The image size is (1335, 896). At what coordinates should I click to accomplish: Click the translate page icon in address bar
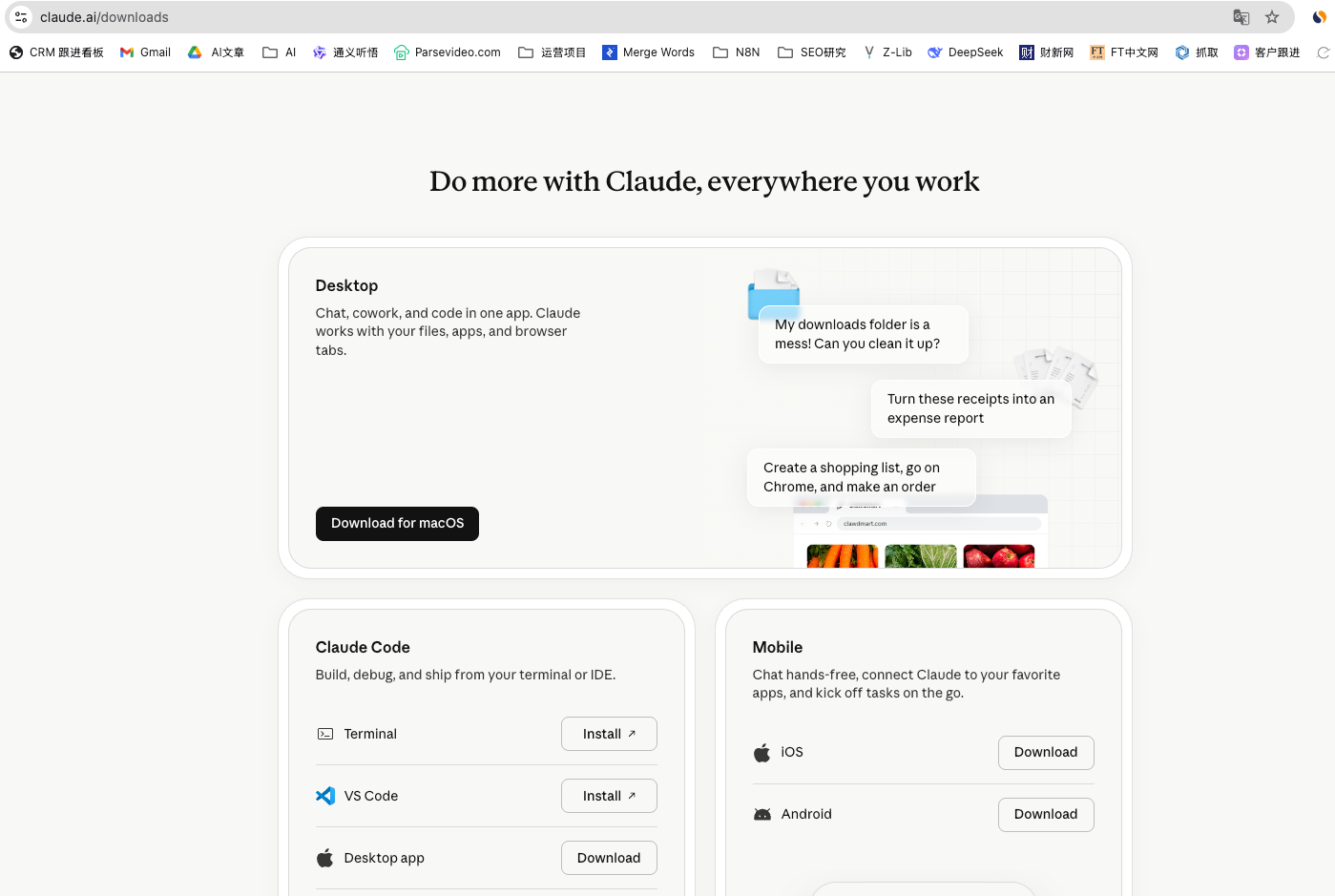click(x=1241, y=17)
